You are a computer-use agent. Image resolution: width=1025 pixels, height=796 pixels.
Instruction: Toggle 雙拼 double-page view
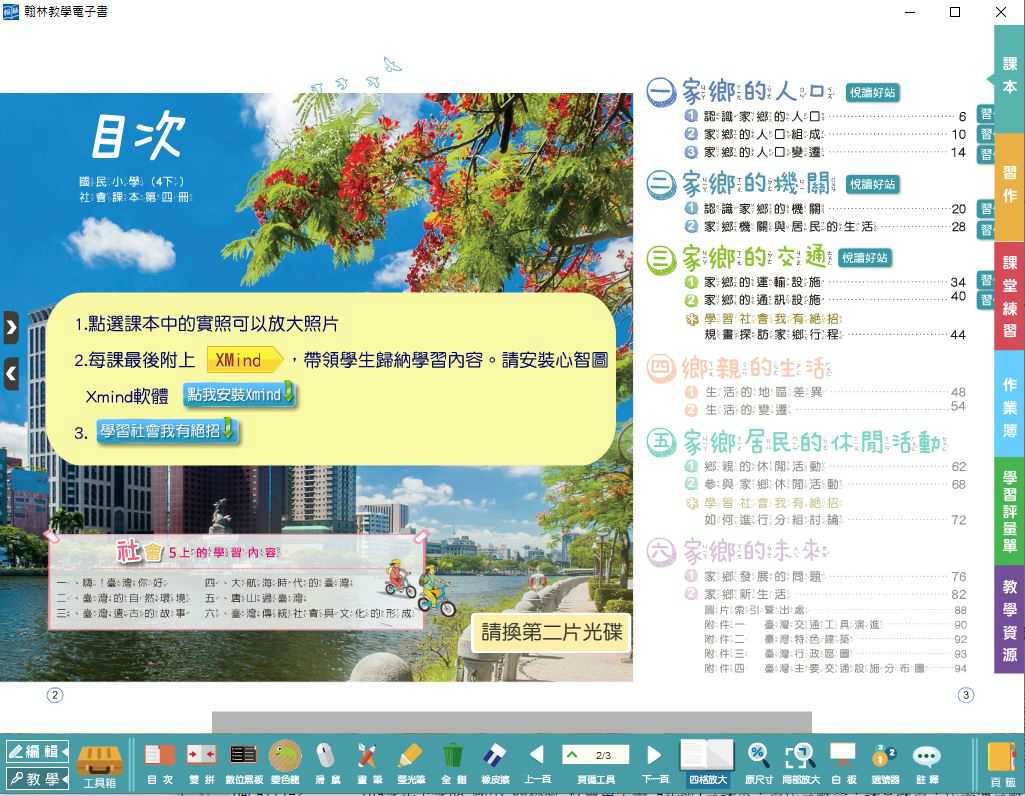[201, 763]
